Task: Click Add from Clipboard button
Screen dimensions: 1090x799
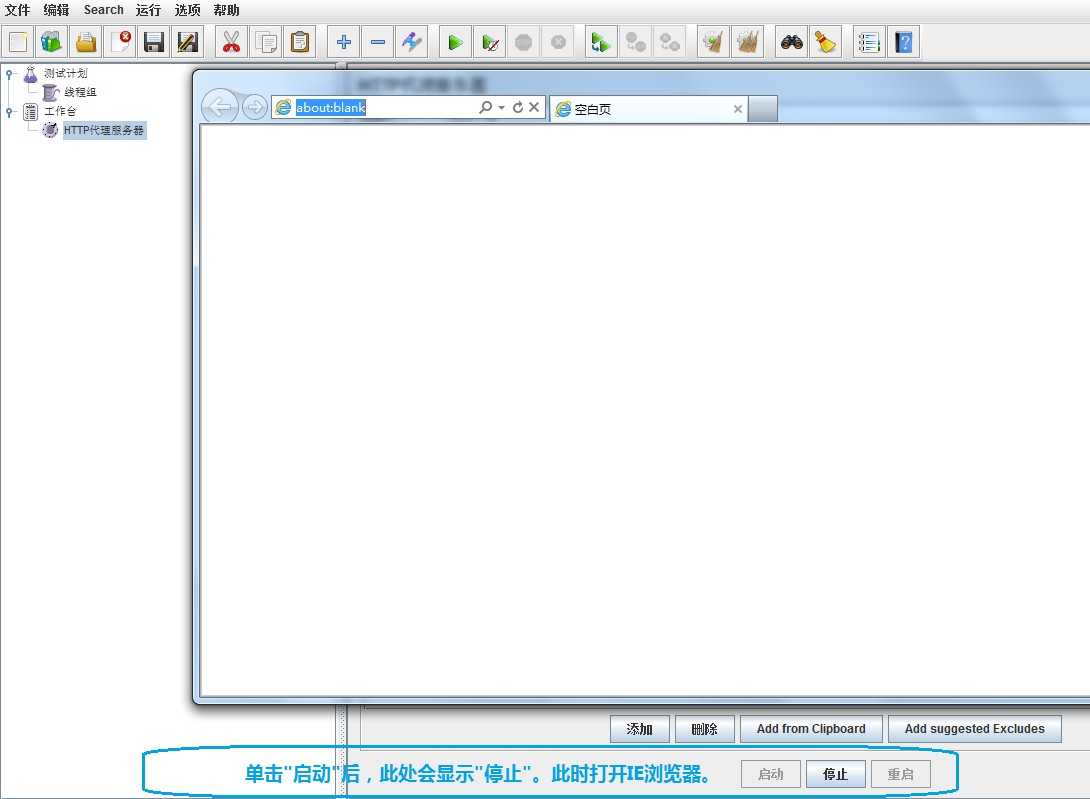Action: point(811,729)
